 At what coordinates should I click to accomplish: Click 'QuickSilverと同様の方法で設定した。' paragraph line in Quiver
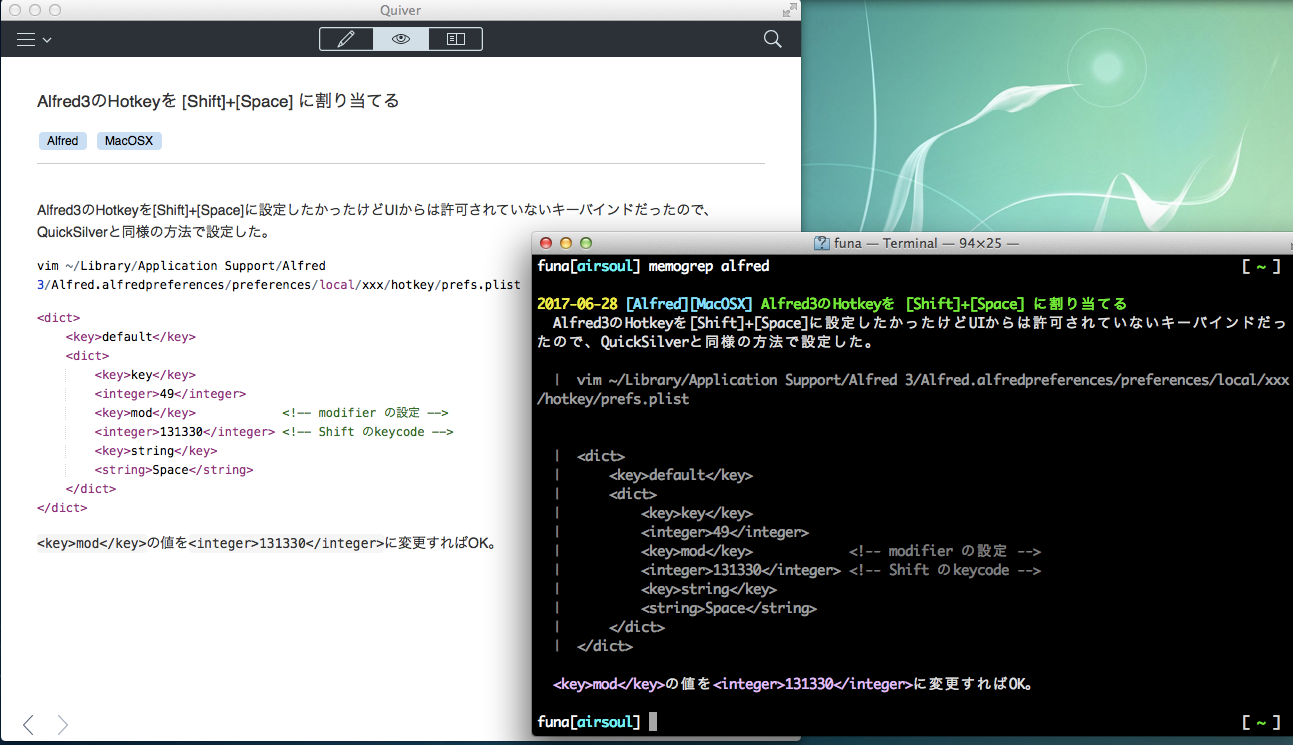[155, 231]
